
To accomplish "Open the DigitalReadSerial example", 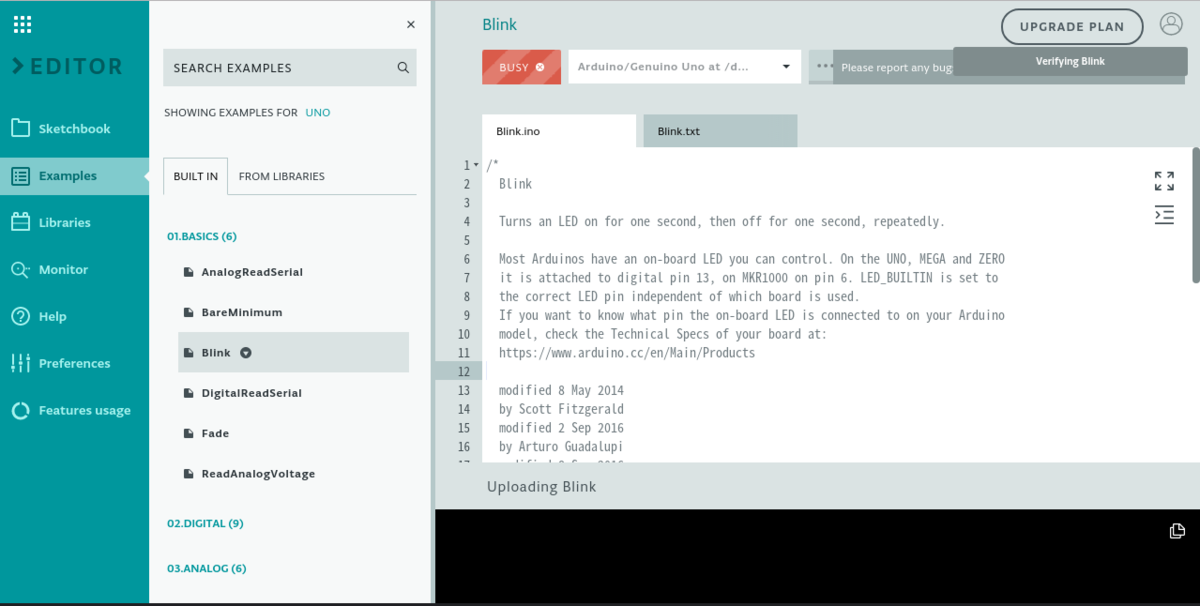I will point(252,393).
